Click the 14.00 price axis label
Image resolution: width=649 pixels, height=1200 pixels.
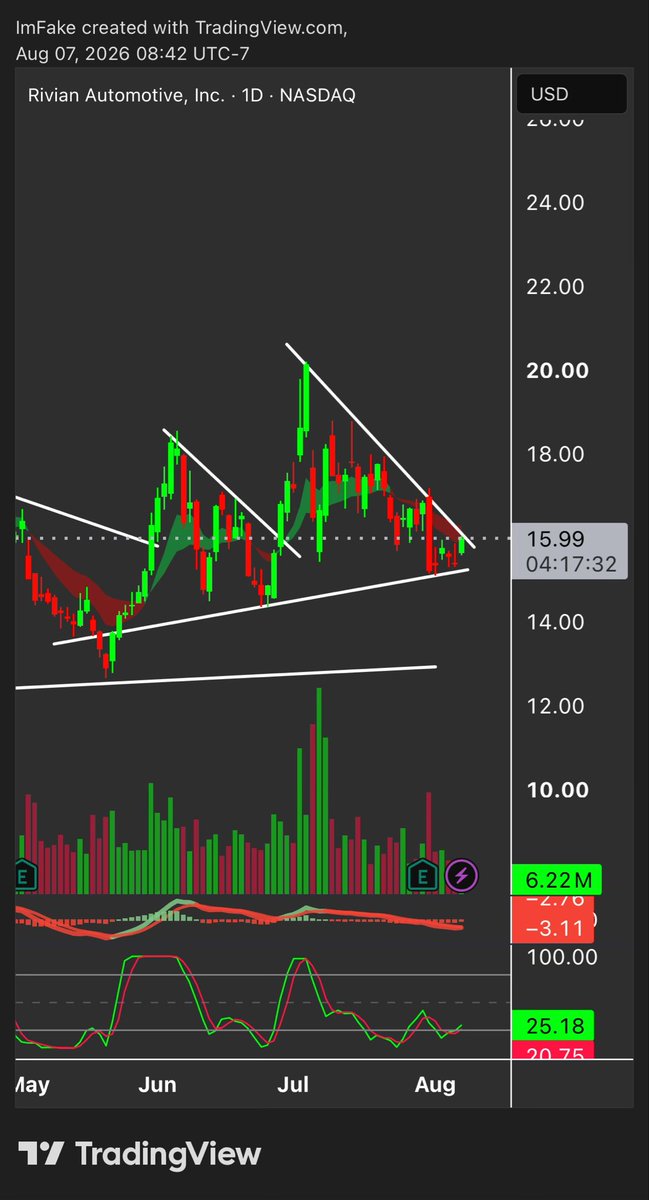[557, 622]
